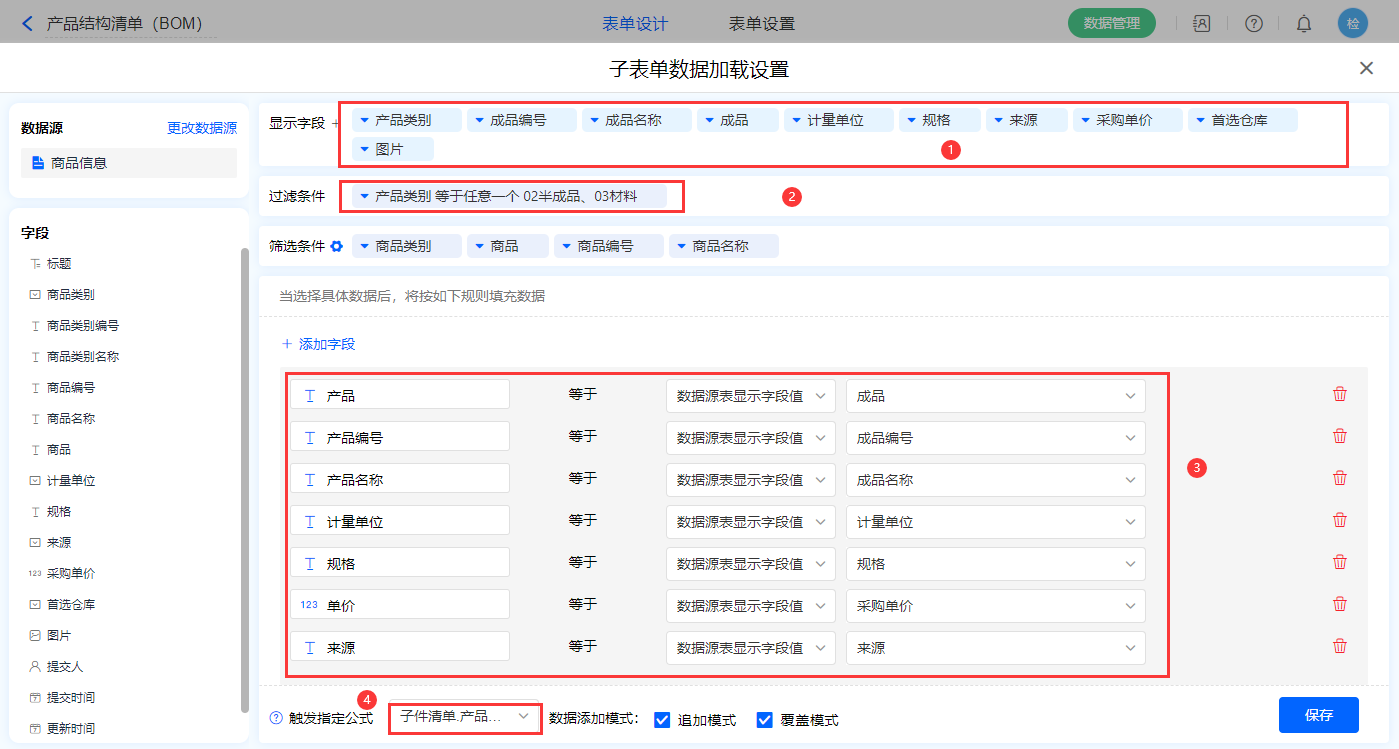This screenshot has width=1399, height=749.
Task: Open the notification bell
Action: 1303,23
